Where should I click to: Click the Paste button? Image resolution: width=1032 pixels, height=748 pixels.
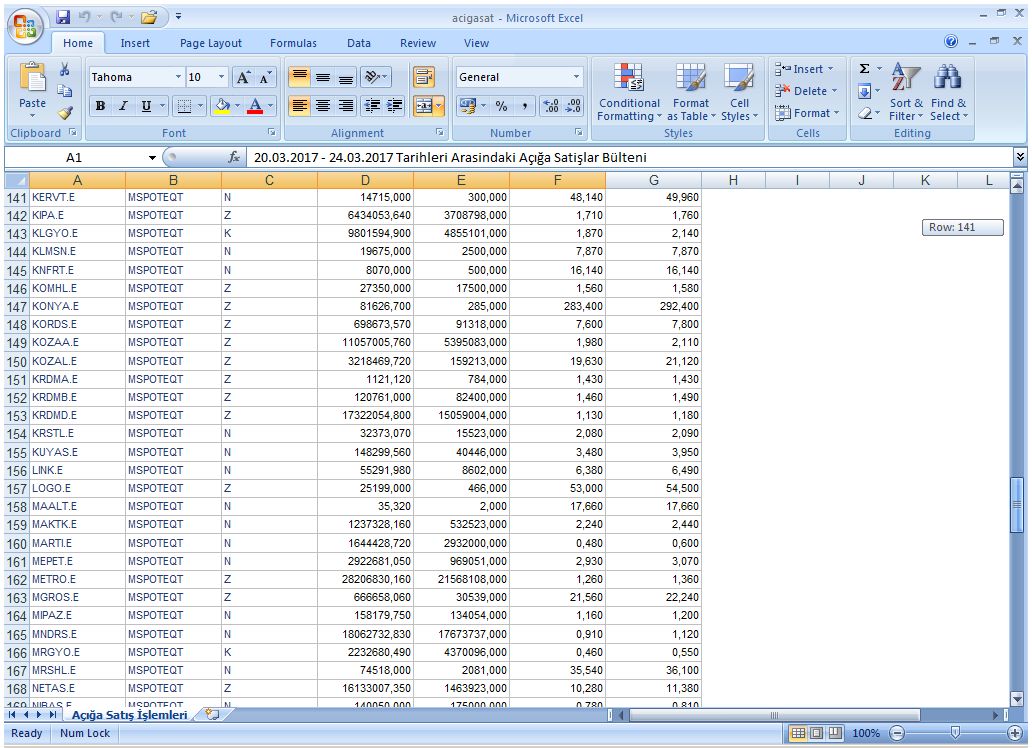[32, 90]
